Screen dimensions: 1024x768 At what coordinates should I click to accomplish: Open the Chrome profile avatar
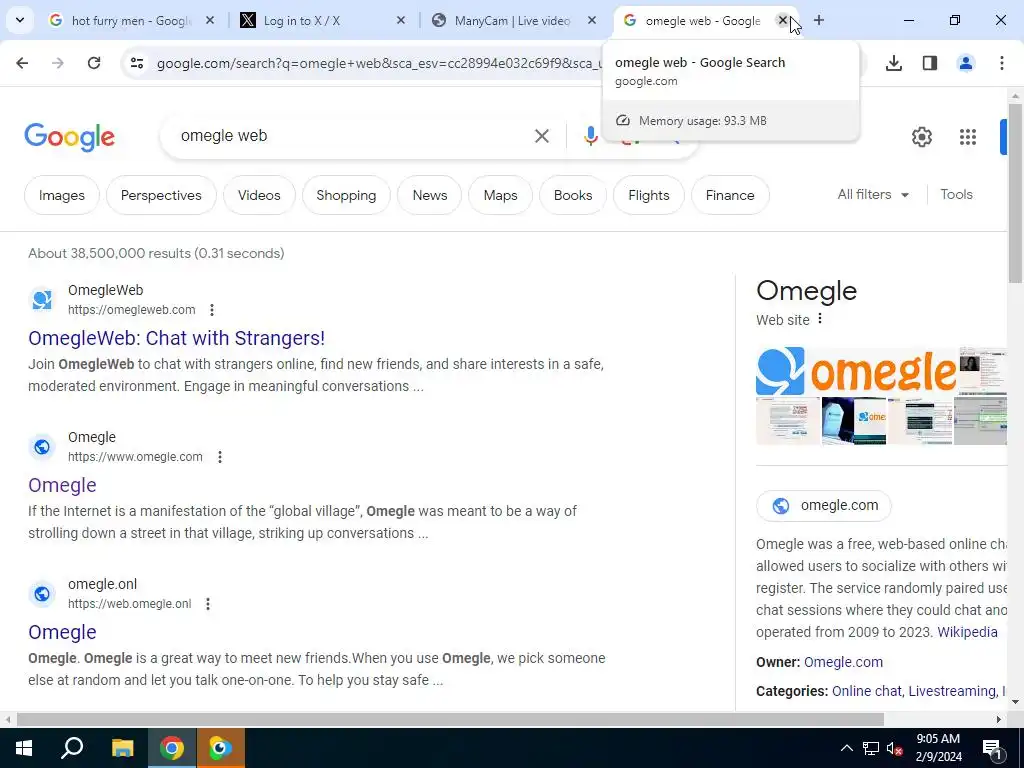tap(966, 63)
